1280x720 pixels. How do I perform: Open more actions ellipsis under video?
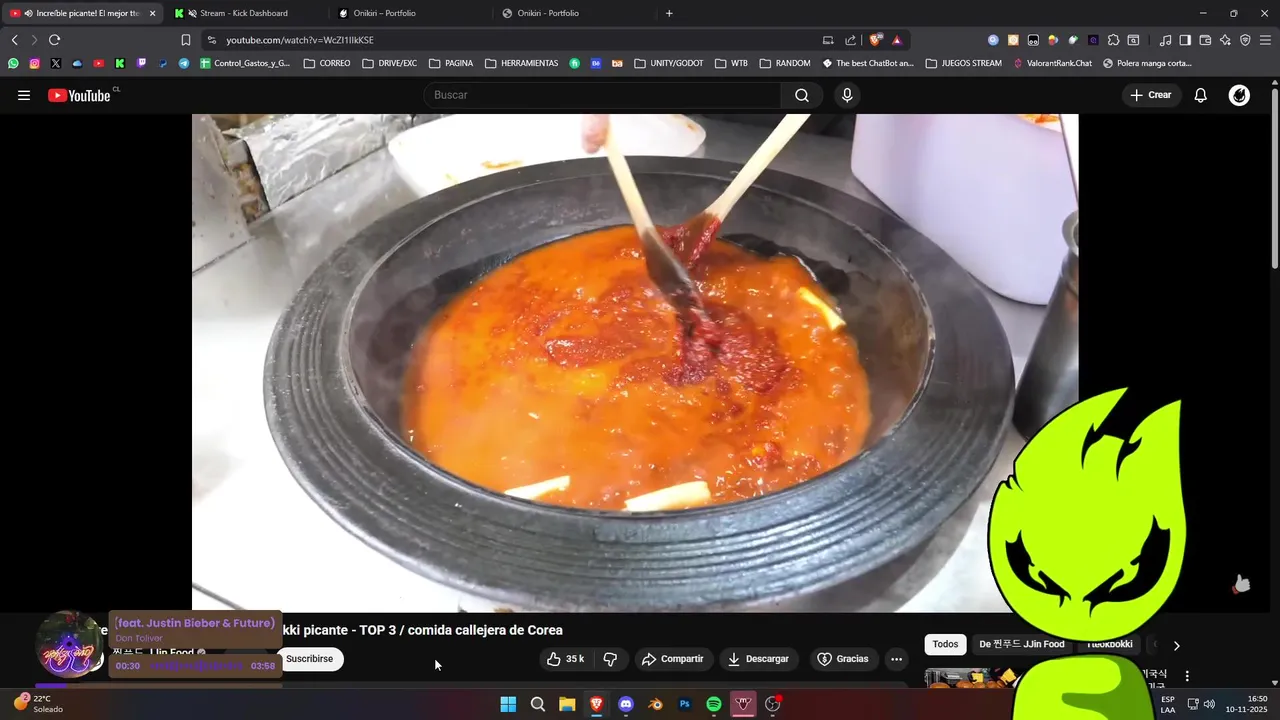896,659
